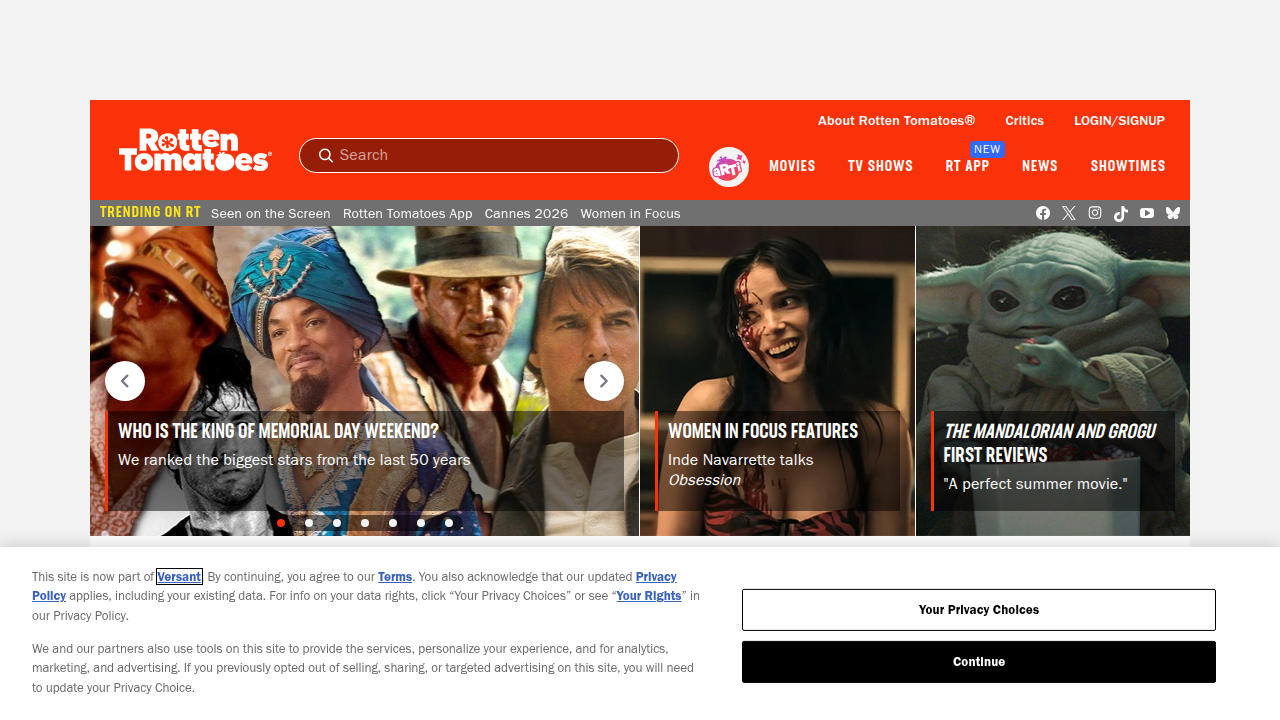Open the Critics link
The width and height of the screenshot is (1280, 720).
(1024, 121)
